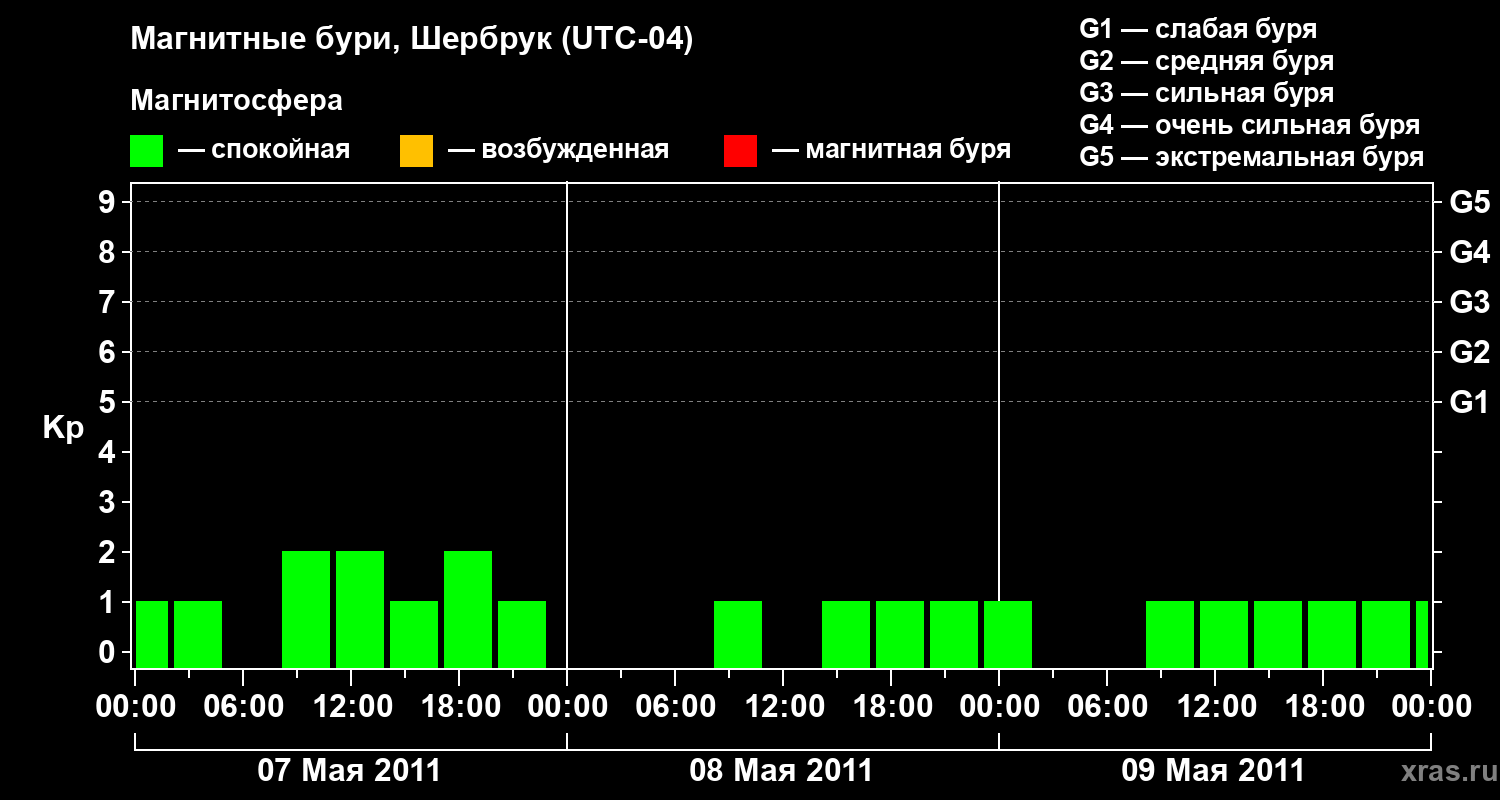Select the title 'Магнитные бури, Шербрук (UTC-04)'
The width and height of the screenshot is (1500, 800).
tap(411, 41)
